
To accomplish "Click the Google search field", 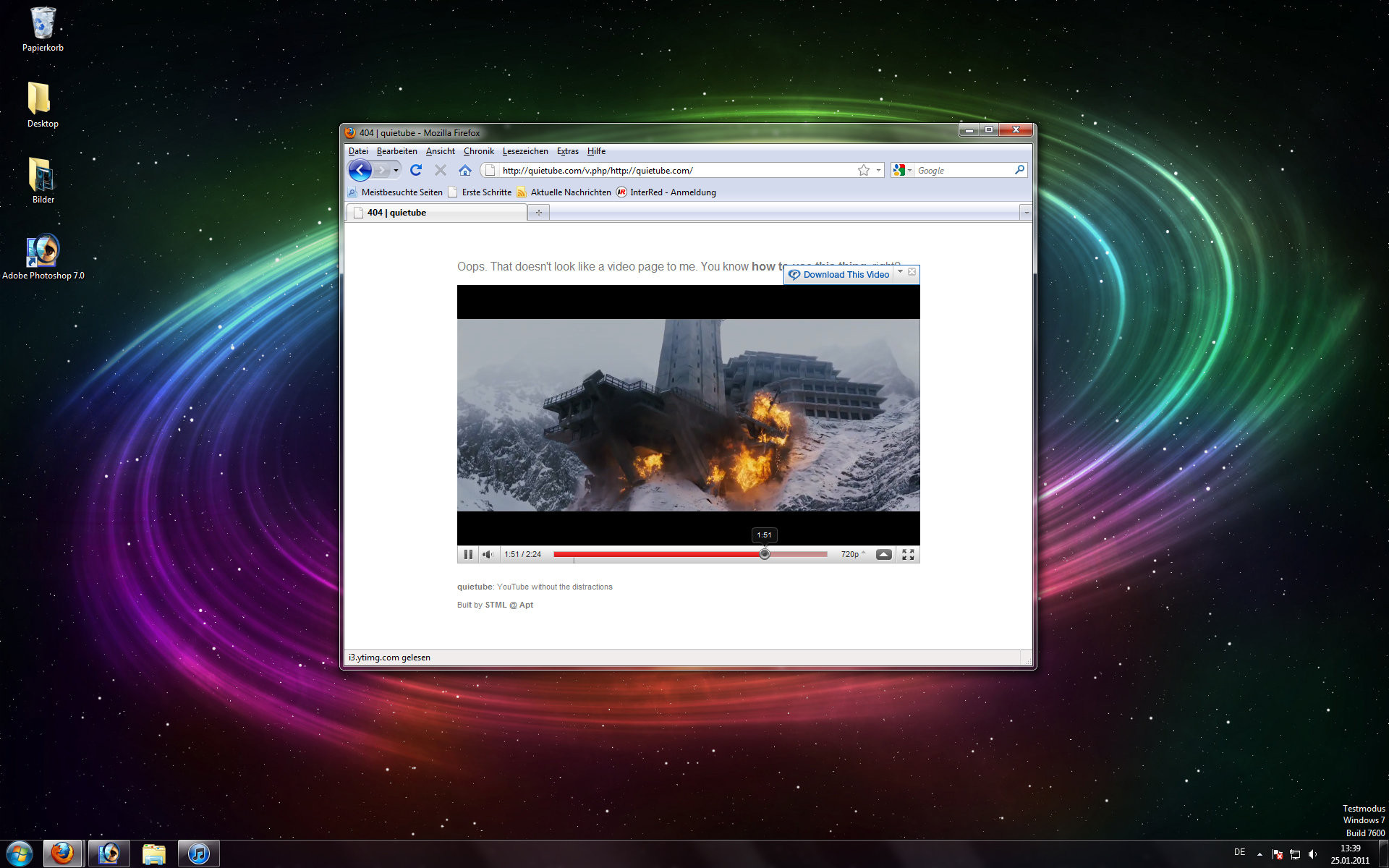I will click(964, 170).
